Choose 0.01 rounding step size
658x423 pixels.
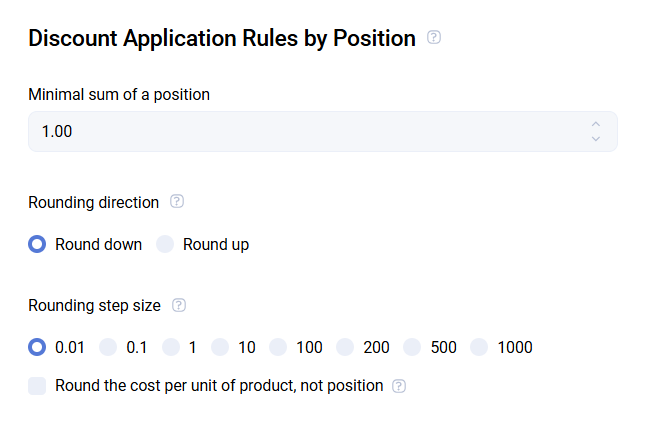tap(38, 347)
